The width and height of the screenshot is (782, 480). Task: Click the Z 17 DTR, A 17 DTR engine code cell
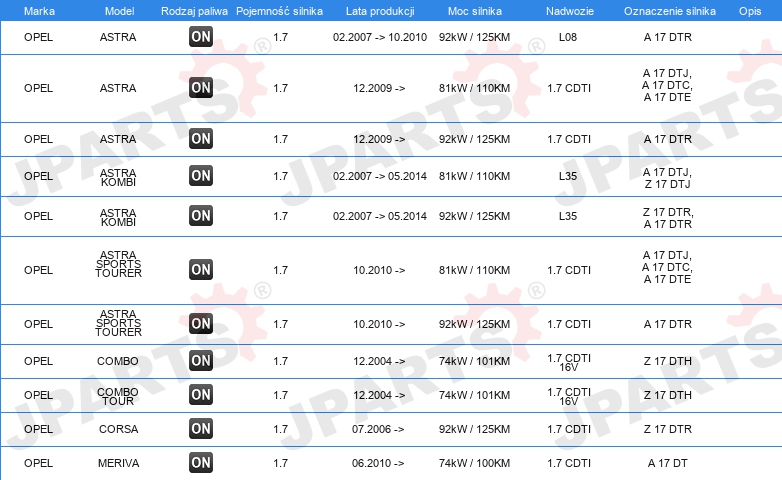667,218
